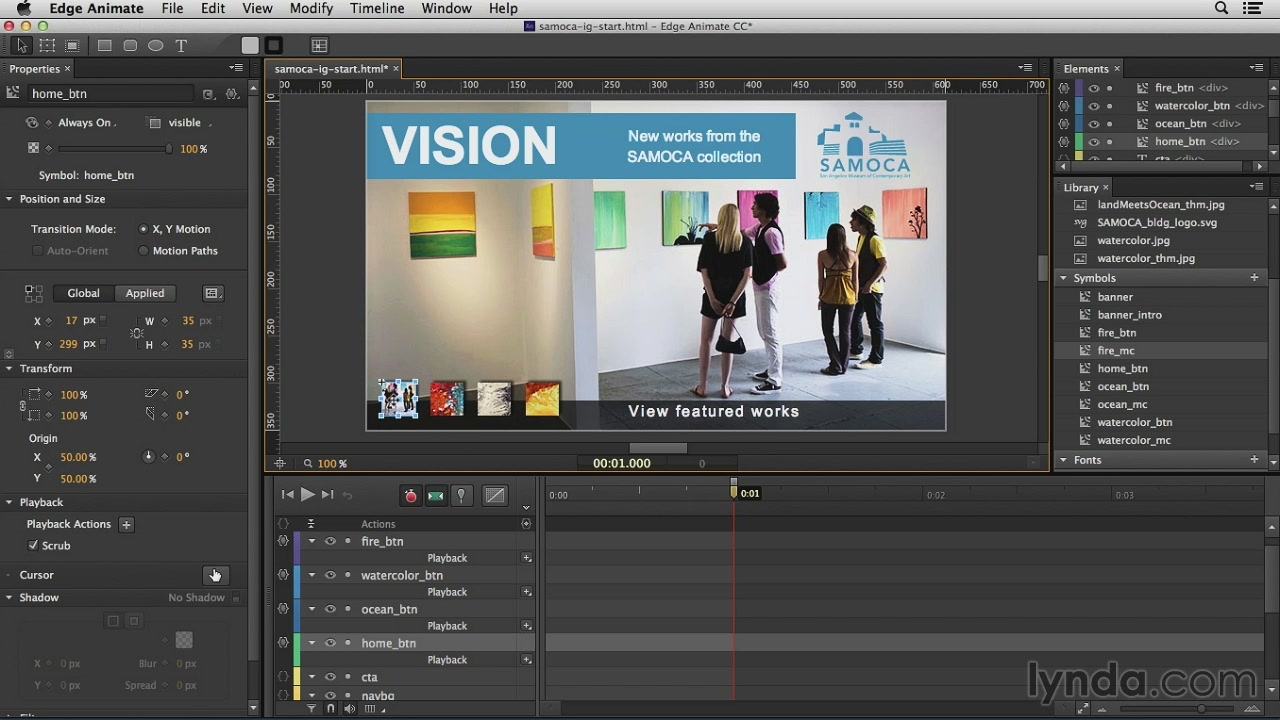The image size is (1280, 720).
Task: Toggle timeline audio speaker icon
Action: (x=349, y=709)
